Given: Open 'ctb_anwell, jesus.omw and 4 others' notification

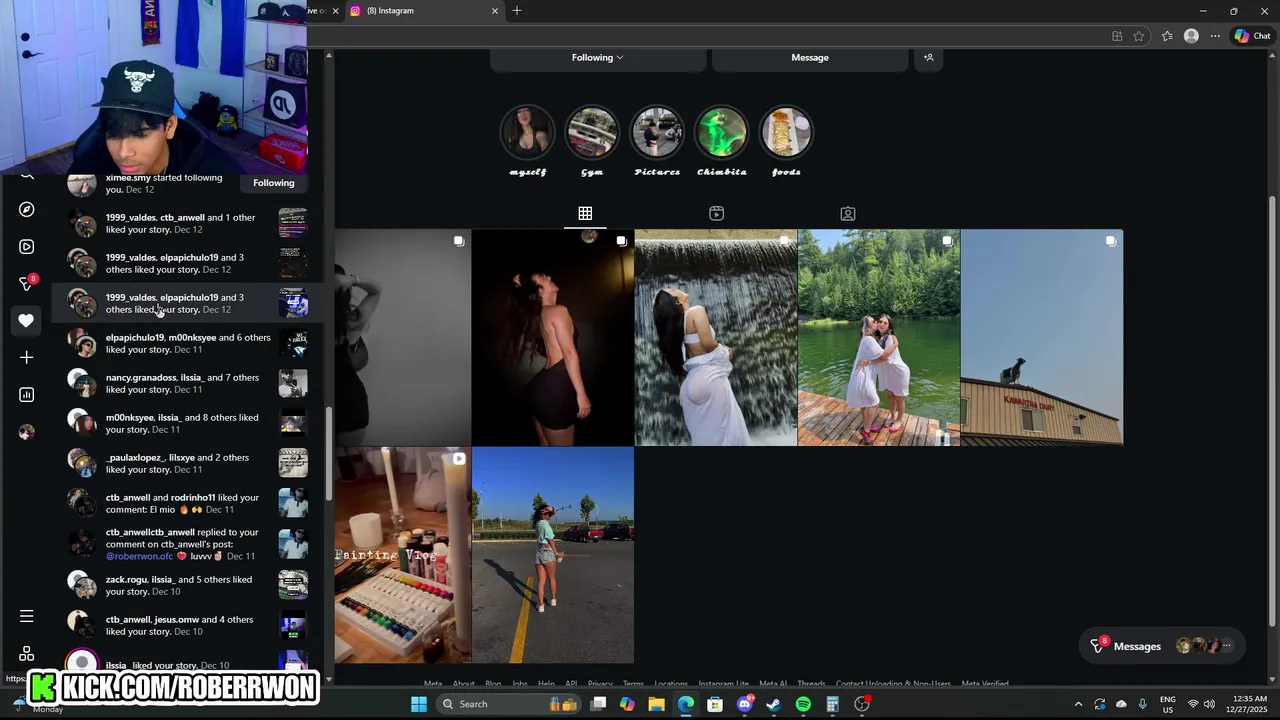Looking at the screenshot, I should click(x=187, y=625).
